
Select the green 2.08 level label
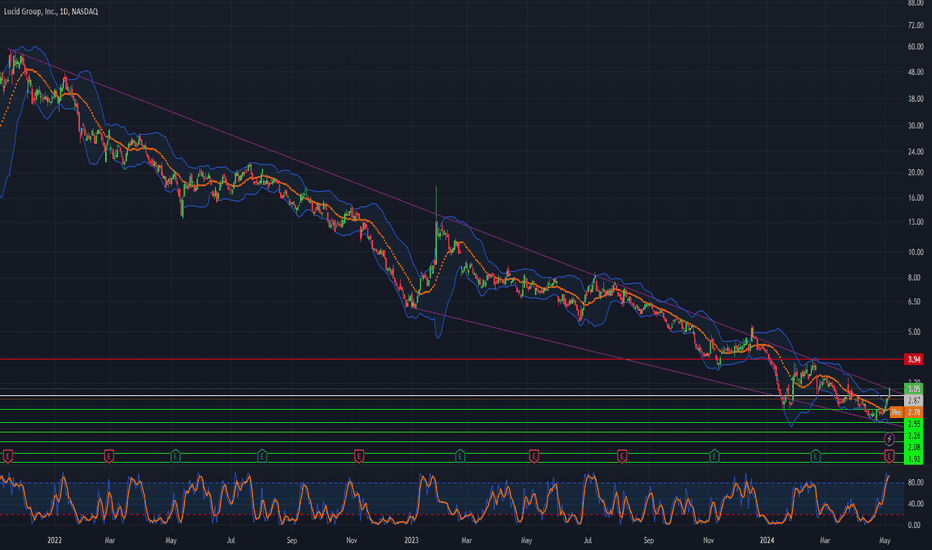(914, 447)
